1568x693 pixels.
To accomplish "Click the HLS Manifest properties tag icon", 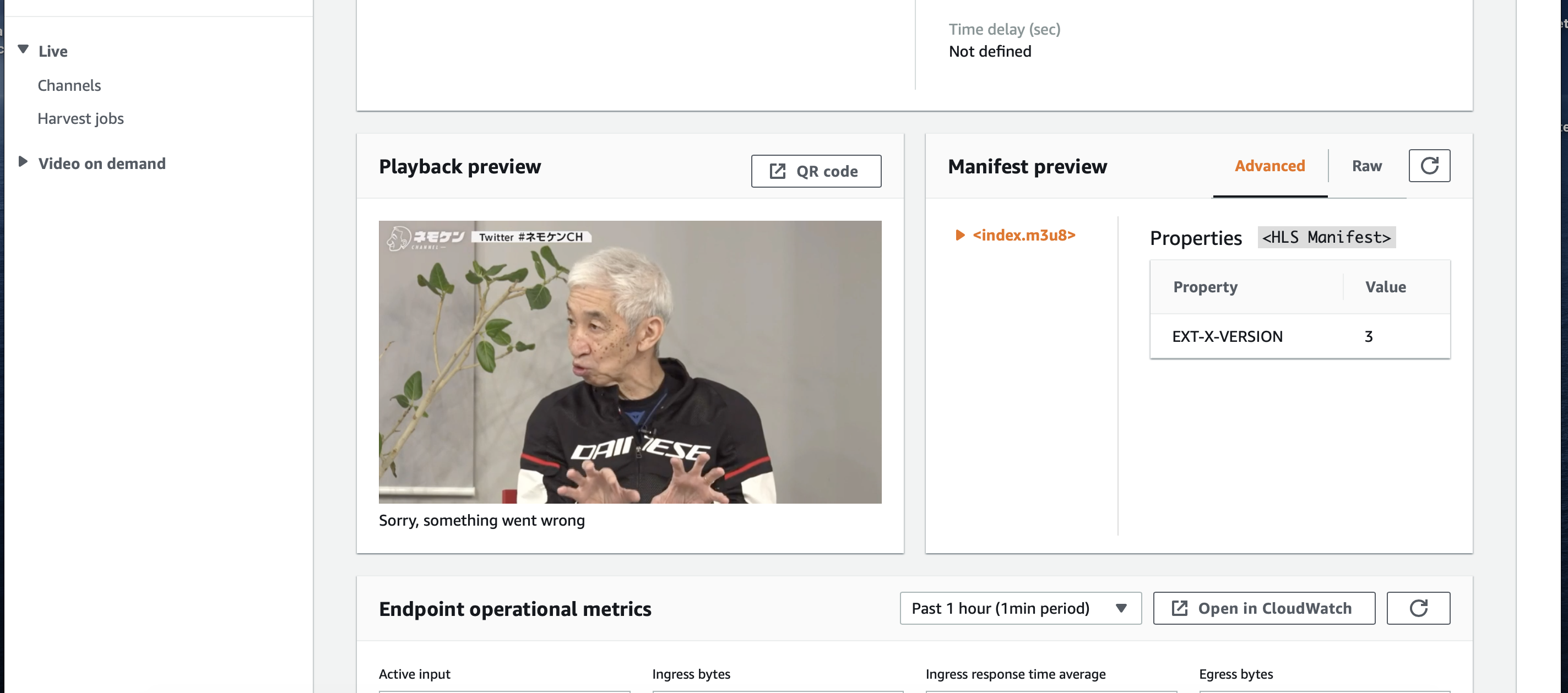I will tap(1326, 237).
